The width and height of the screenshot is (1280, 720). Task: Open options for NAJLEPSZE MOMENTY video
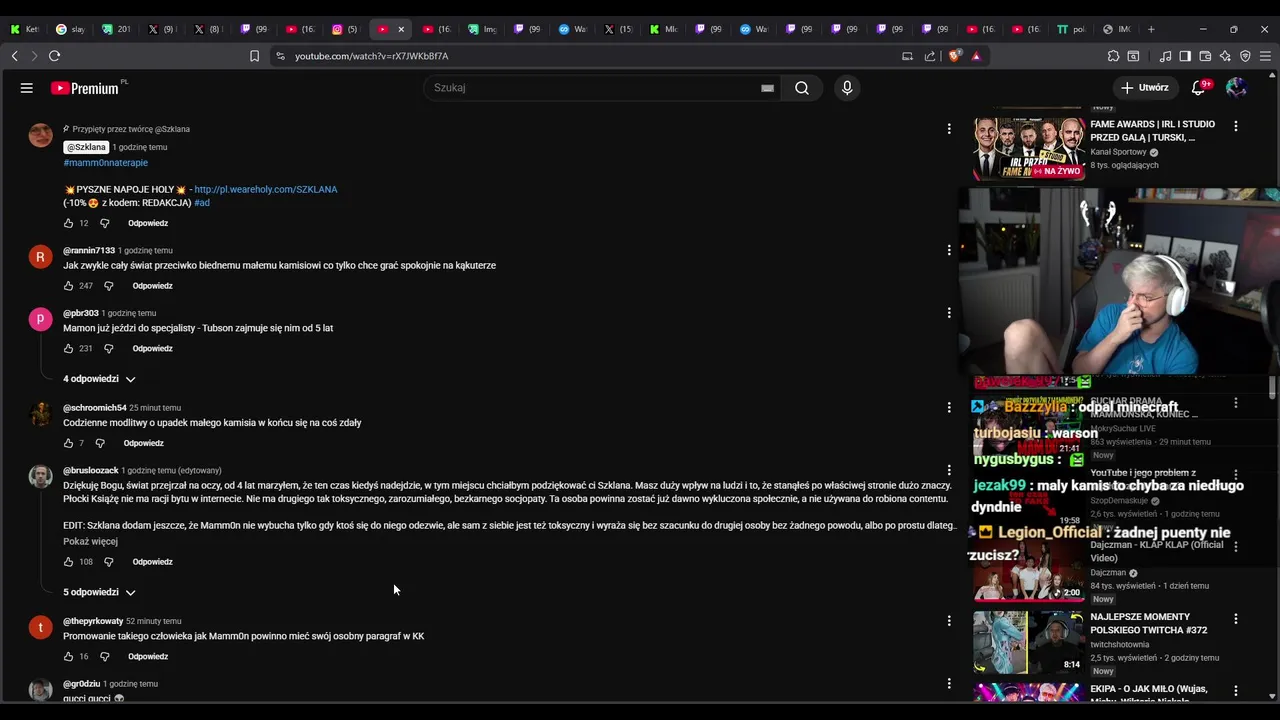[1236, 619]
